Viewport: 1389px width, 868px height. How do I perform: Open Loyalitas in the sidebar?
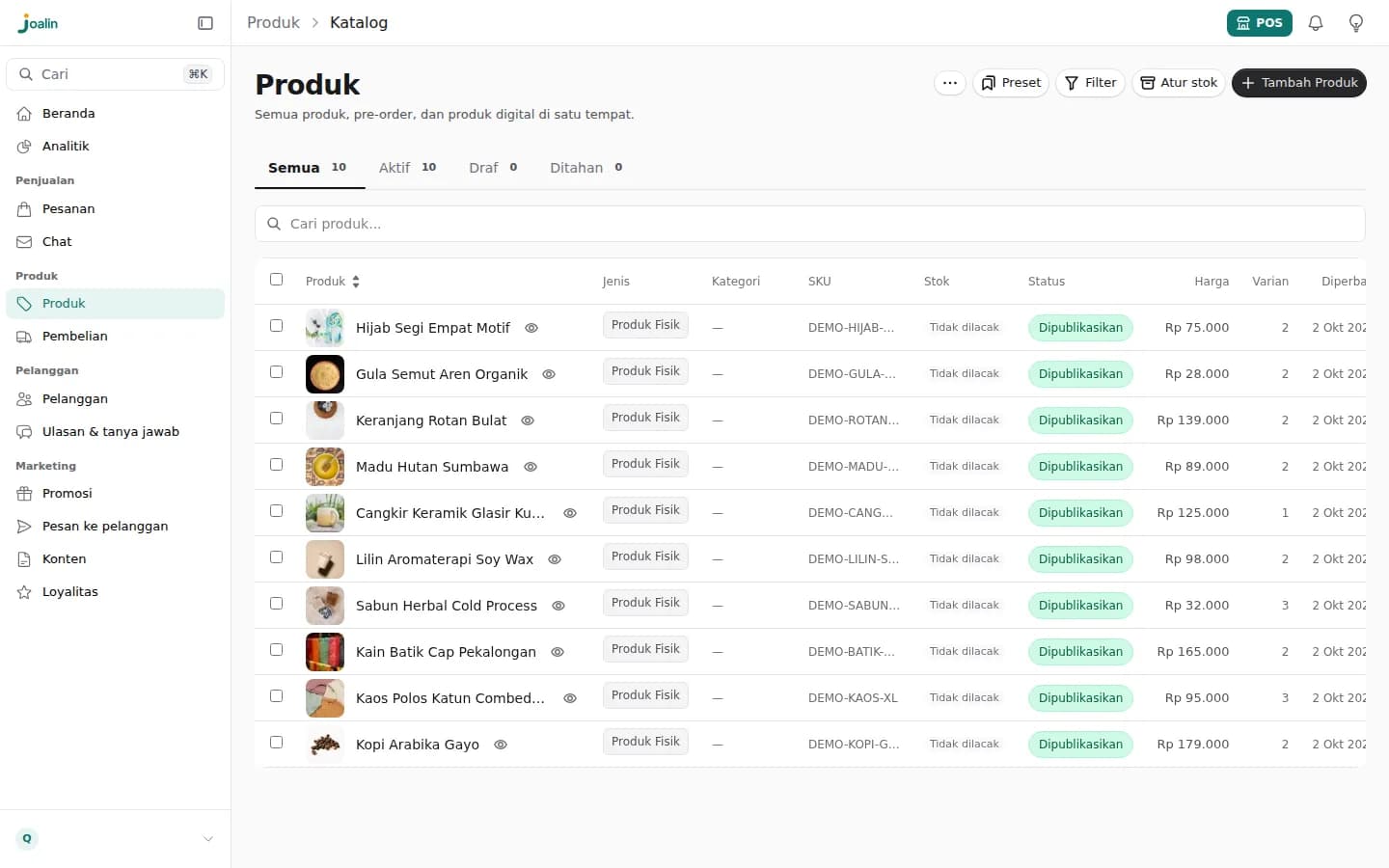tap(115, 592)
